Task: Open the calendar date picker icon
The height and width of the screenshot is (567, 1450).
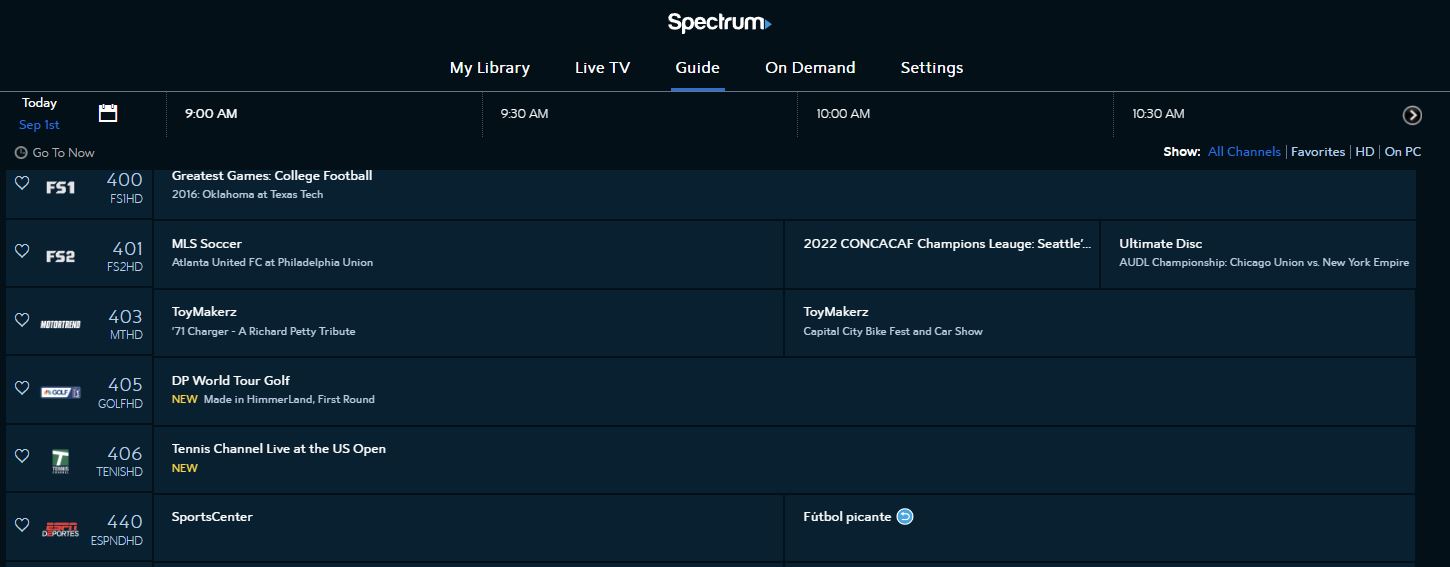Action: (x=108, y=113)
